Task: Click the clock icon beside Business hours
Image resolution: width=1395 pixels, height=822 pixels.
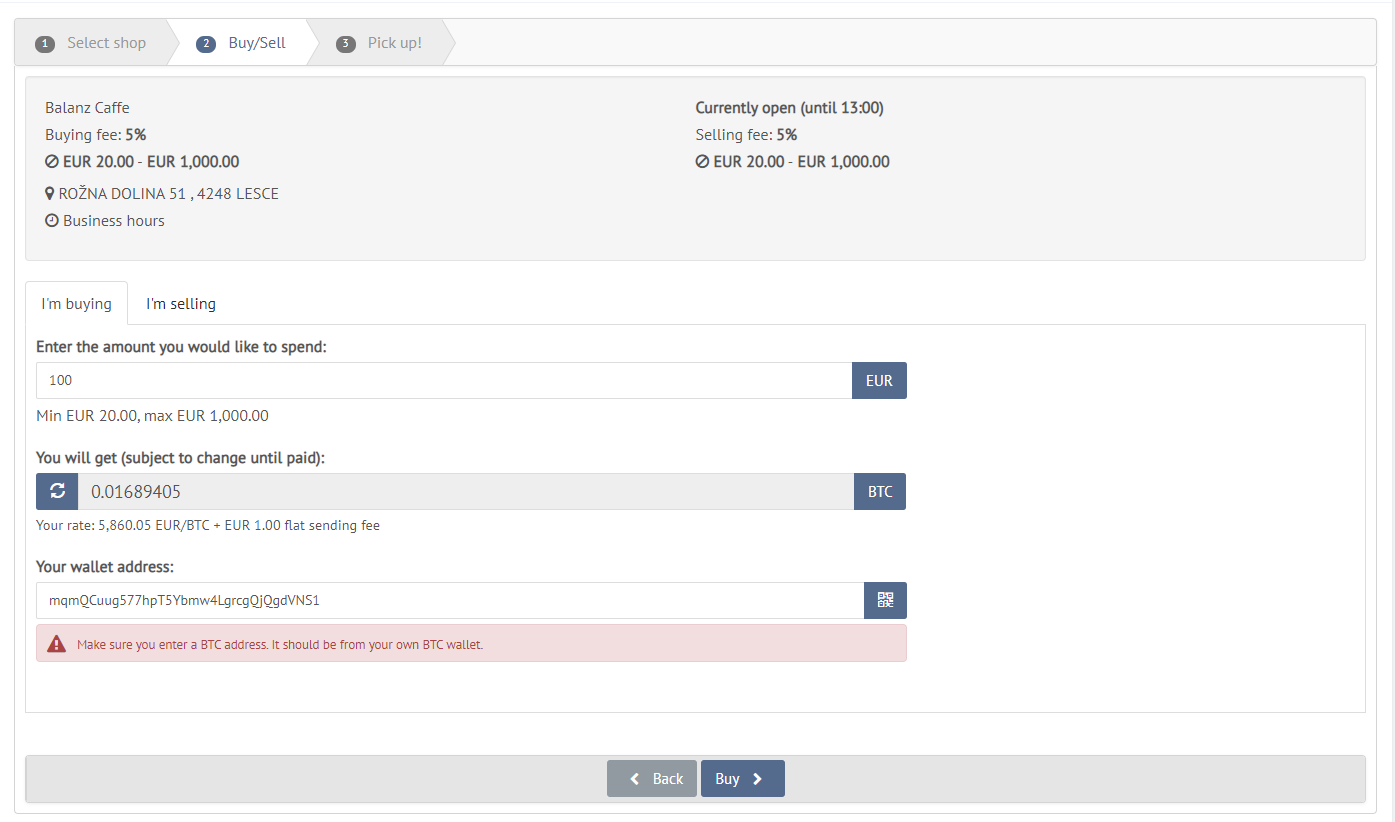Action: pos(52,220)
